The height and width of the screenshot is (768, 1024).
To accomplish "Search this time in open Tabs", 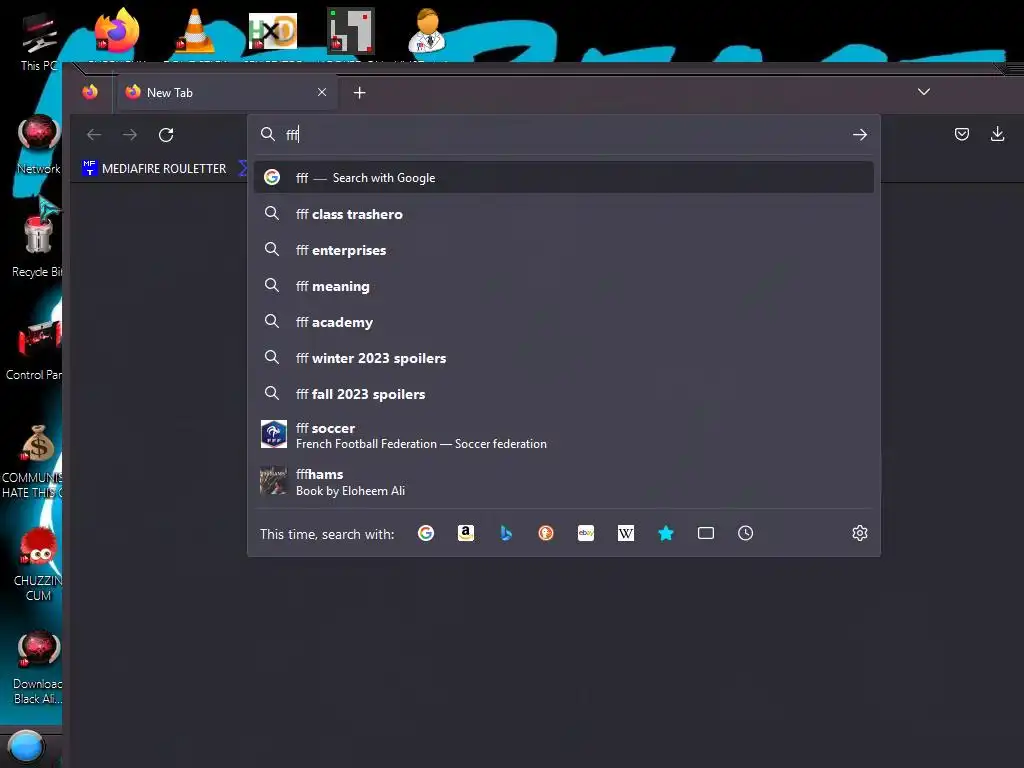I will click(706, 534).
